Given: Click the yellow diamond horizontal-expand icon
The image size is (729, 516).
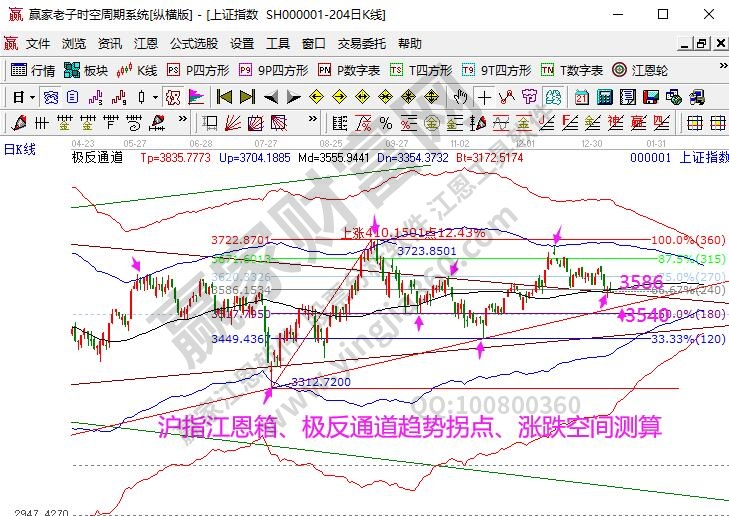Looking at the screenshot, I should point(362,98).
